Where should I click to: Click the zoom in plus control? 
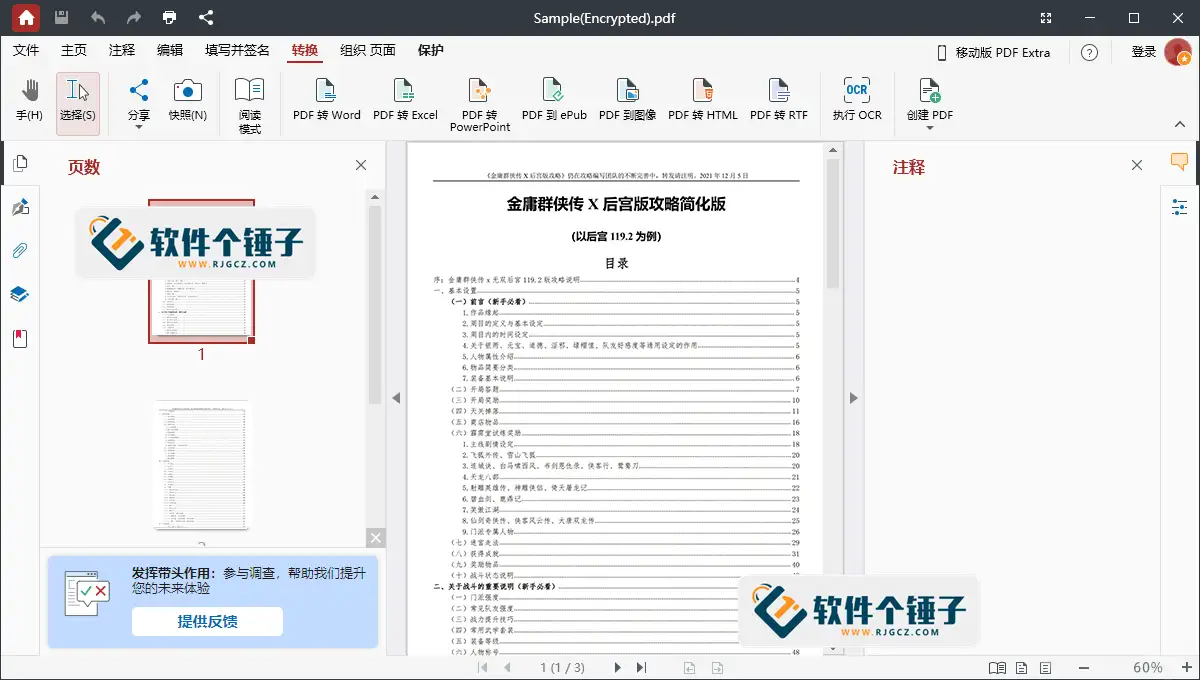pyautogui.click(x=1187, y=667)
